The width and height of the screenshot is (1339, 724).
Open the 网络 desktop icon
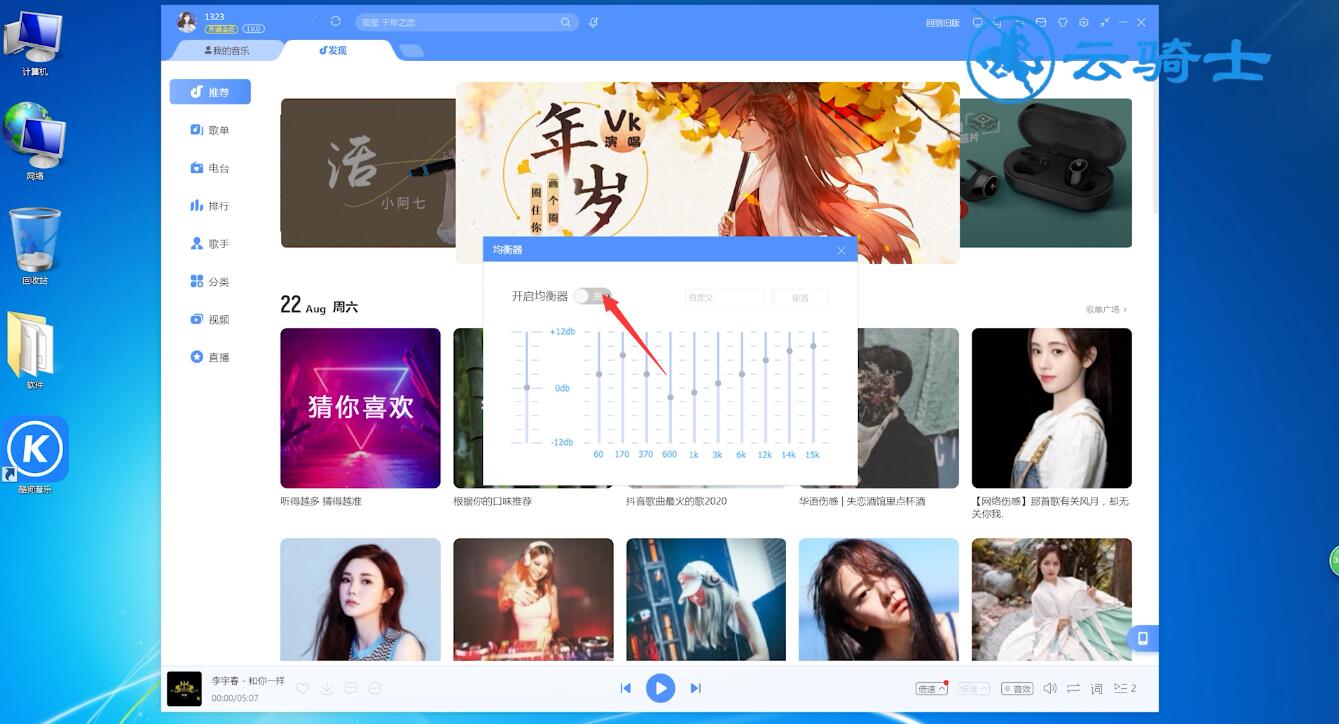35,142
